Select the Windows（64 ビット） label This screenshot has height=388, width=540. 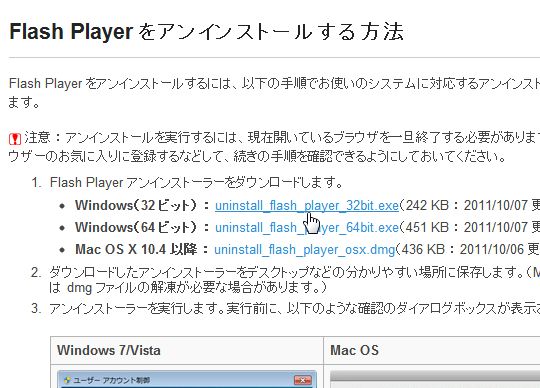(136, 227)
